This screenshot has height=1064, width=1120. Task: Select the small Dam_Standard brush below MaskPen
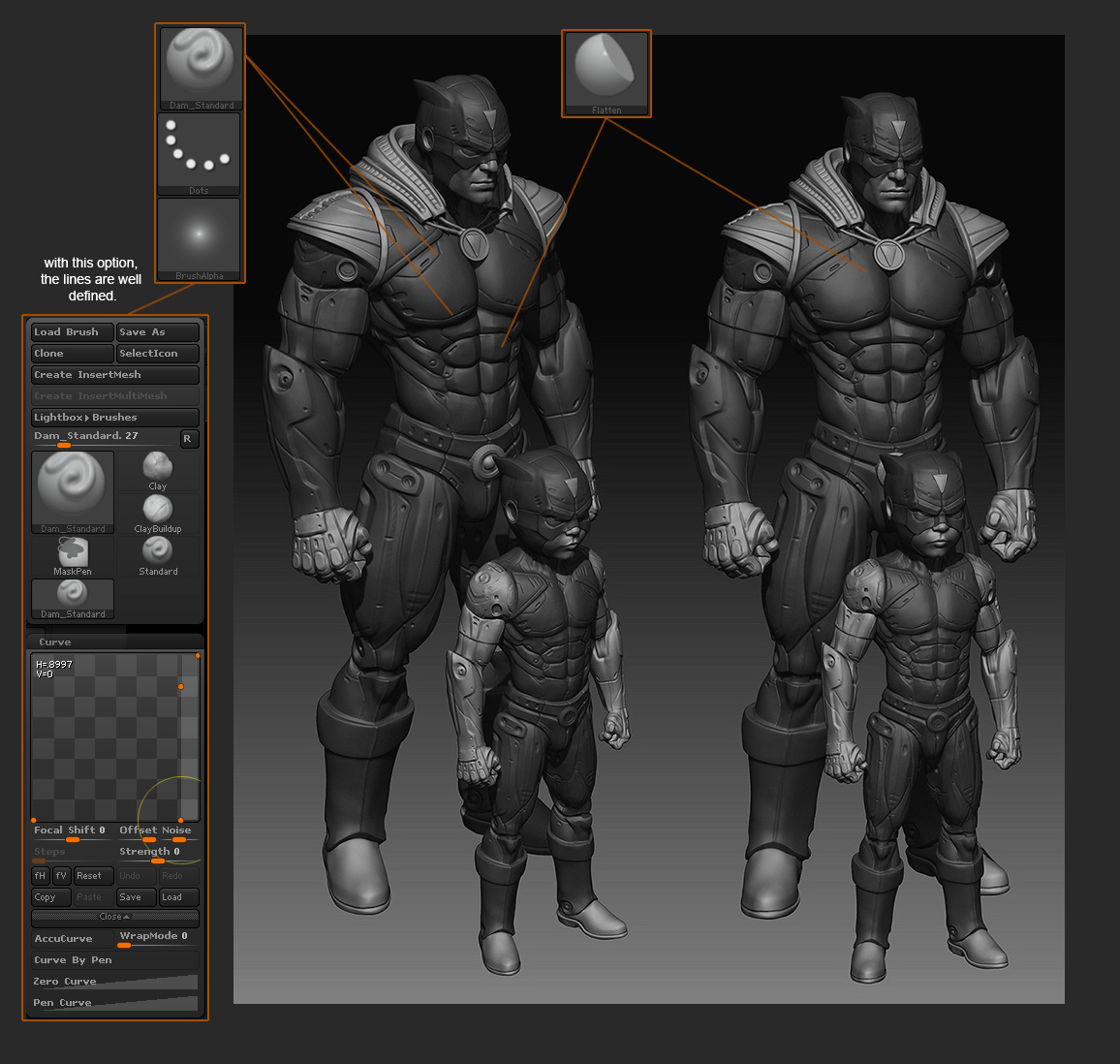tap(72, 599)
